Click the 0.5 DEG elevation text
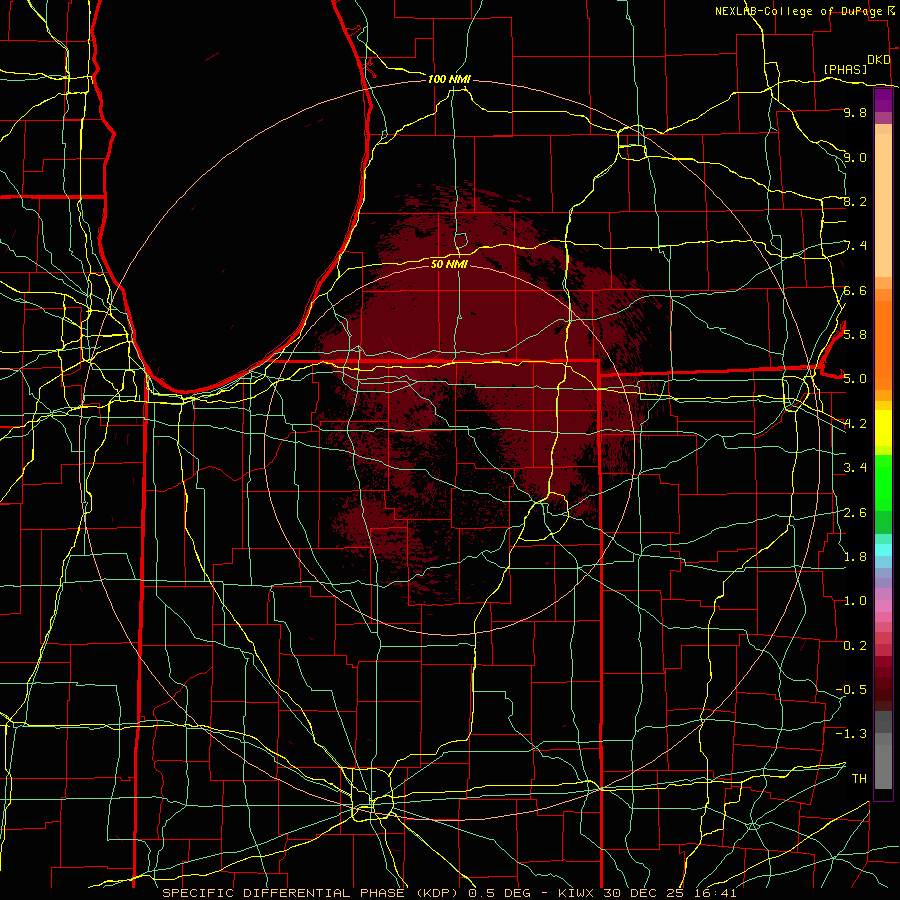Screen dimensions: 900x900 (499, 893)
